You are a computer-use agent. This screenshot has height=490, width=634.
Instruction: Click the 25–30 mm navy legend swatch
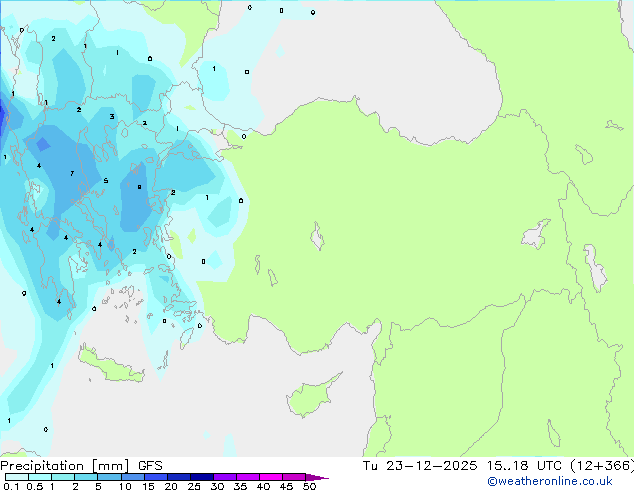[x=202, y=477]
